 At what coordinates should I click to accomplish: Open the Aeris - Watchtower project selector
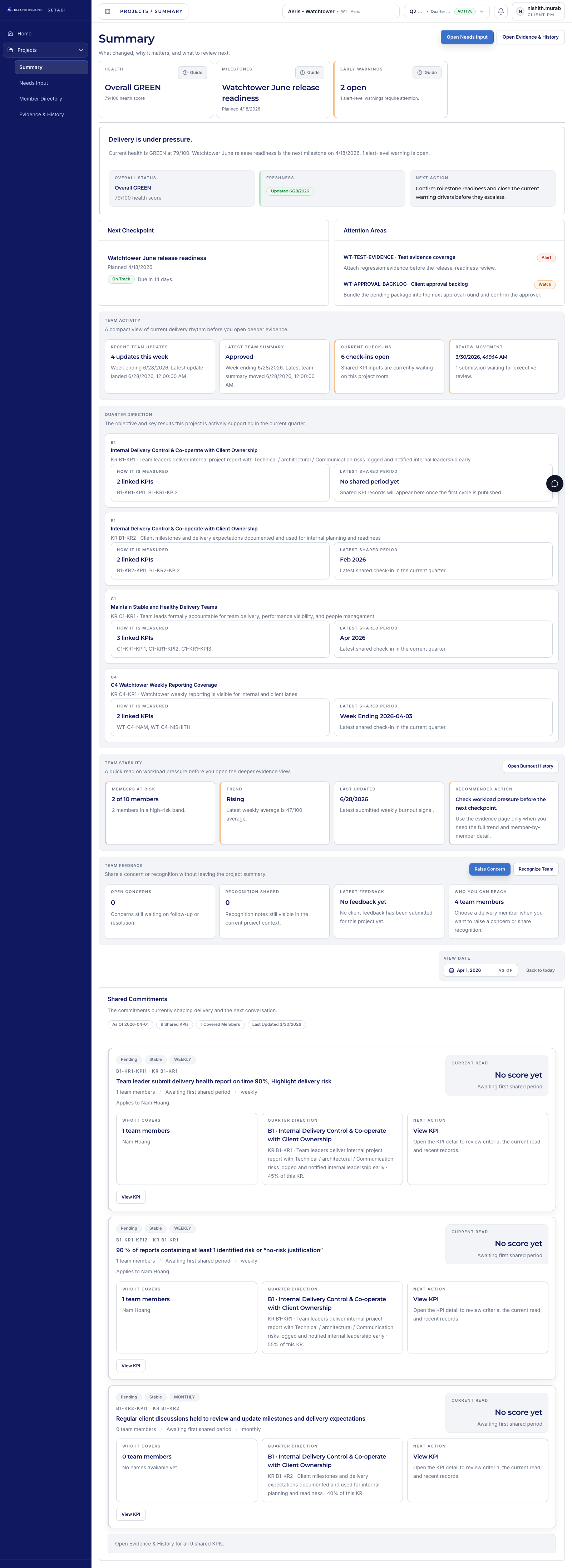[341, 11]
